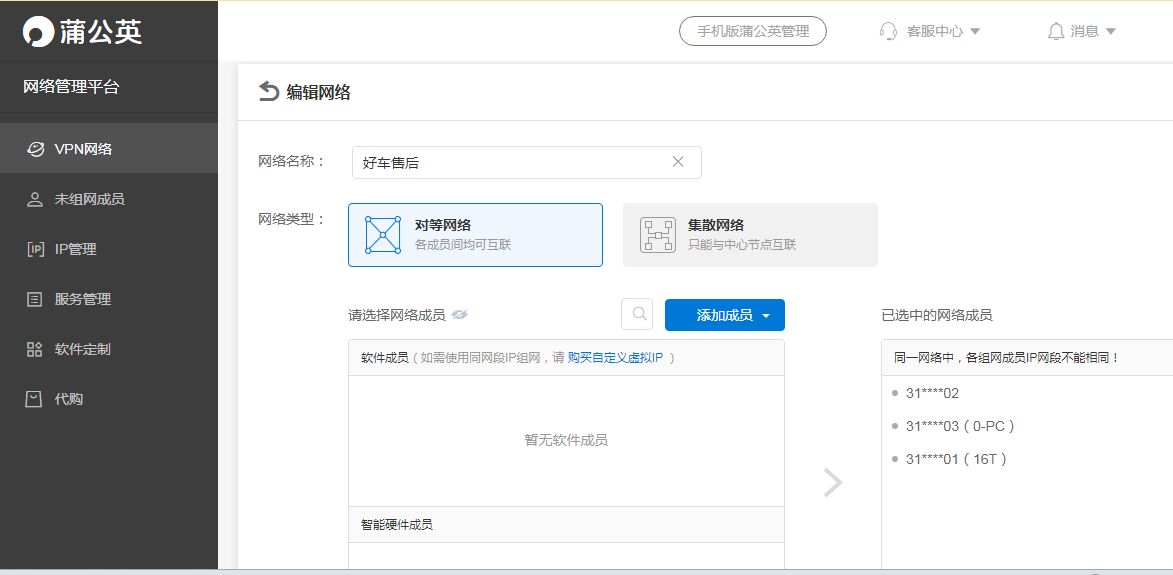The width and height of the screenshot is (1173, 575).
Task: Open the 添加成员 dropdown button
Action: pyautogui.click(x=724, y=315)
